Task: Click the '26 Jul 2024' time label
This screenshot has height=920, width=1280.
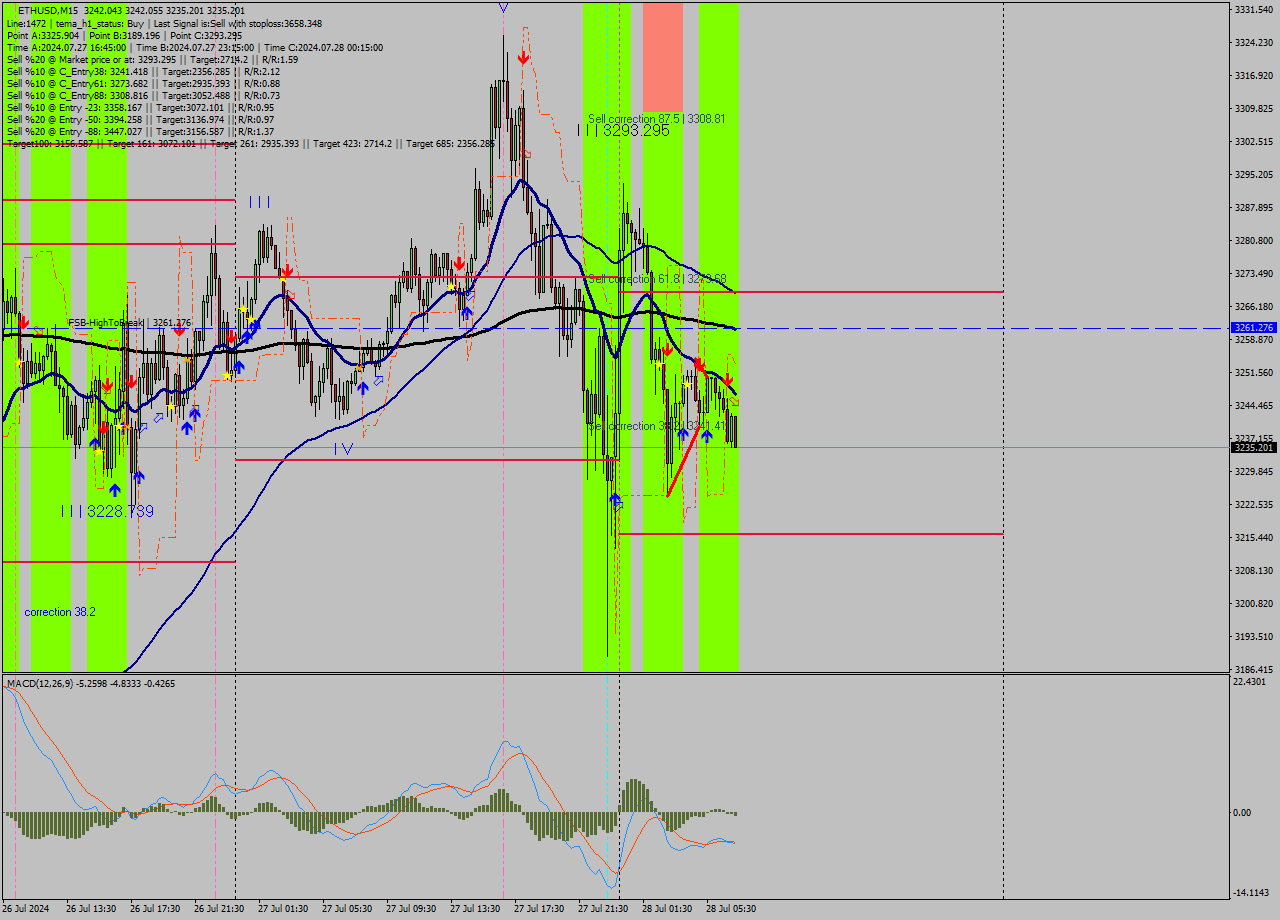Action: tap(26, 909)
